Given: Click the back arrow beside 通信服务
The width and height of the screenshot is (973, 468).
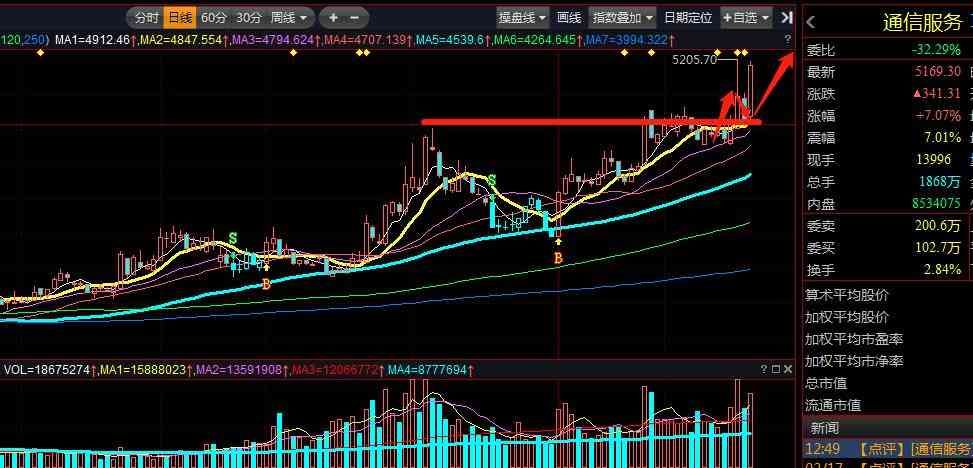Looking at the screenshot, I should point(811,21).
